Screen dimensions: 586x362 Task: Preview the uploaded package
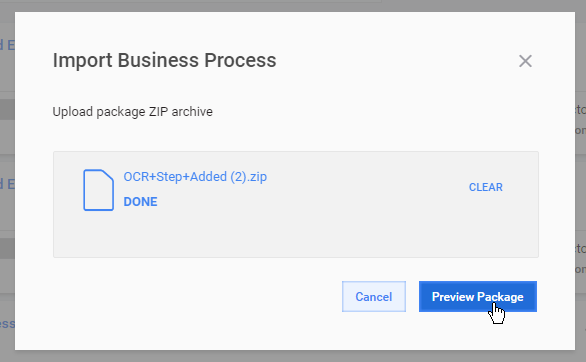(478, 297)
